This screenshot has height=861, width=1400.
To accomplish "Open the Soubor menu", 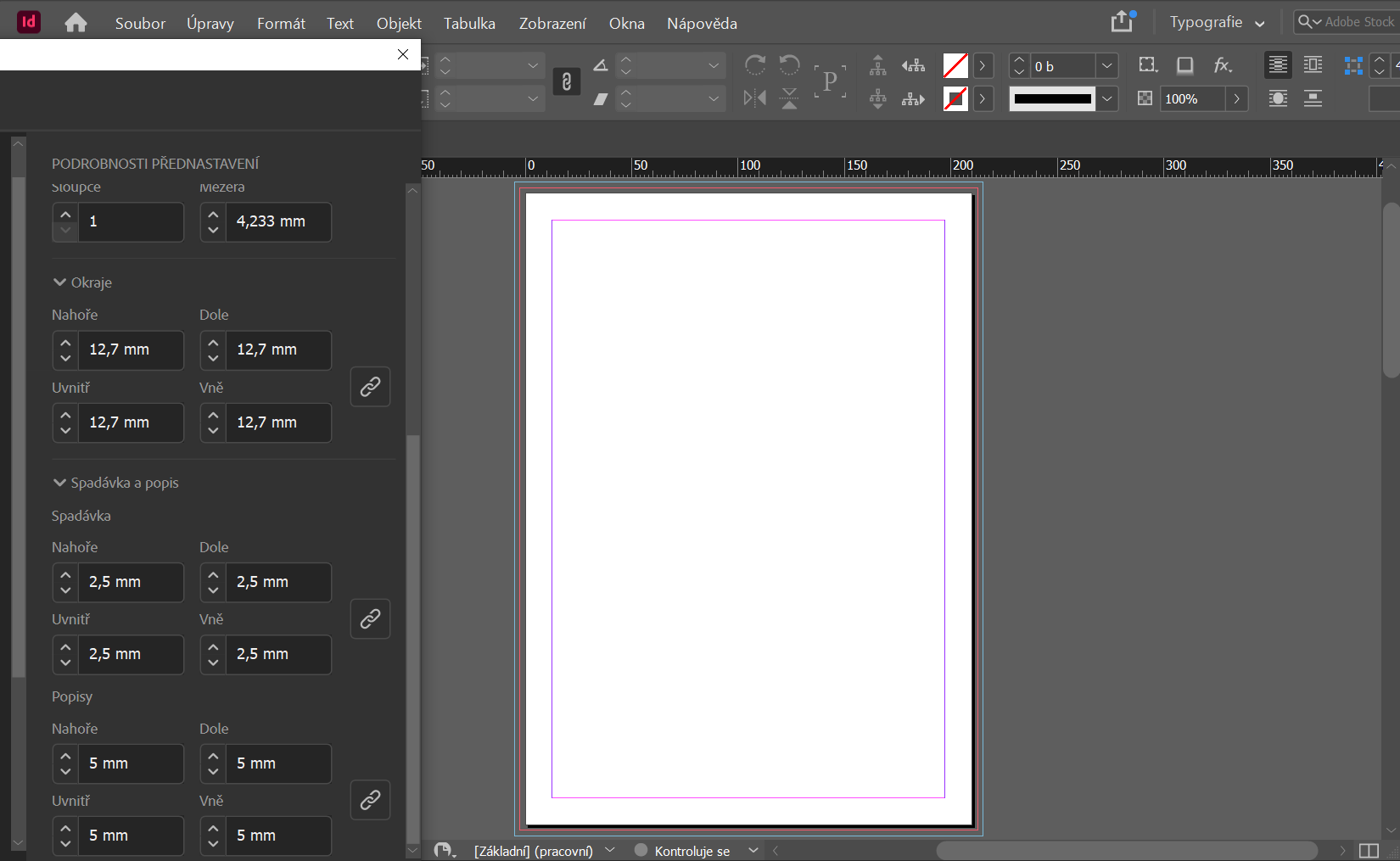I will tap(139, 23).
